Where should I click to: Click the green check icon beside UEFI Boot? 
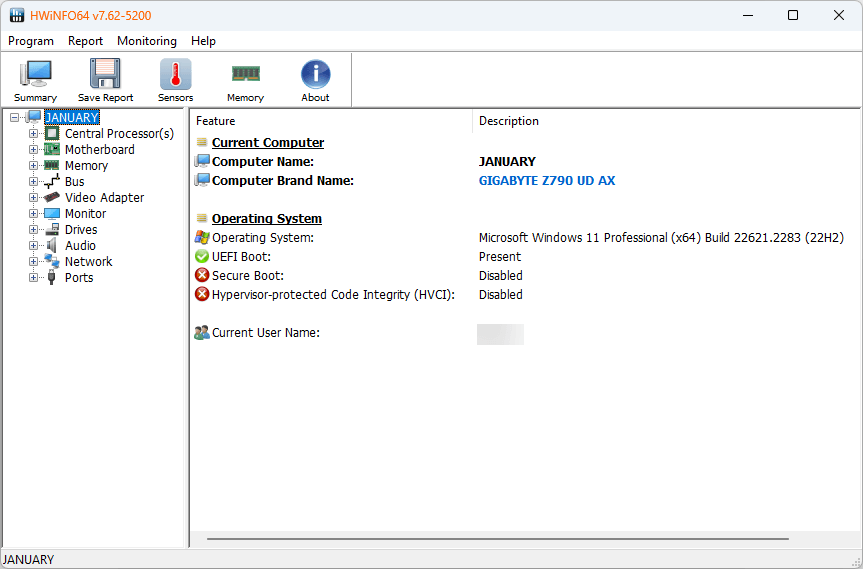(202, 256)
